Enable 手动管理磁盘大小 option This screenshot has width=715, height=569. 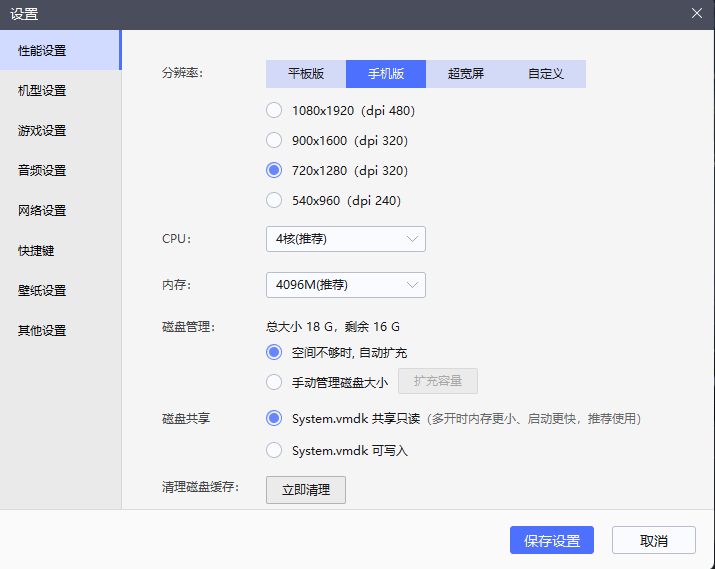point(274,381)
